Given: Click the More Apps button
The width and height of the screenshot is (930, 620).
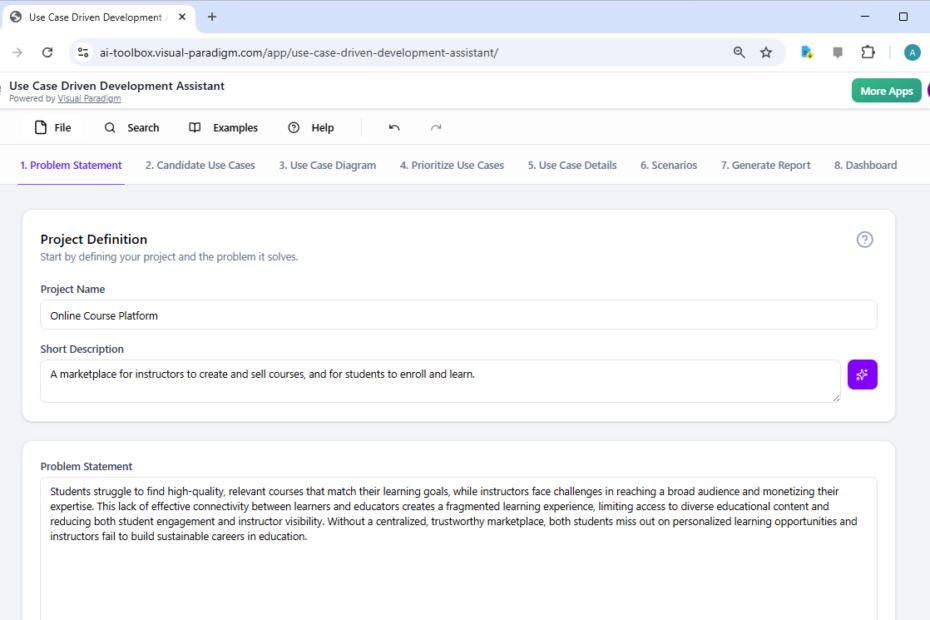Looking at the screenshot, I should pos(886,91).
